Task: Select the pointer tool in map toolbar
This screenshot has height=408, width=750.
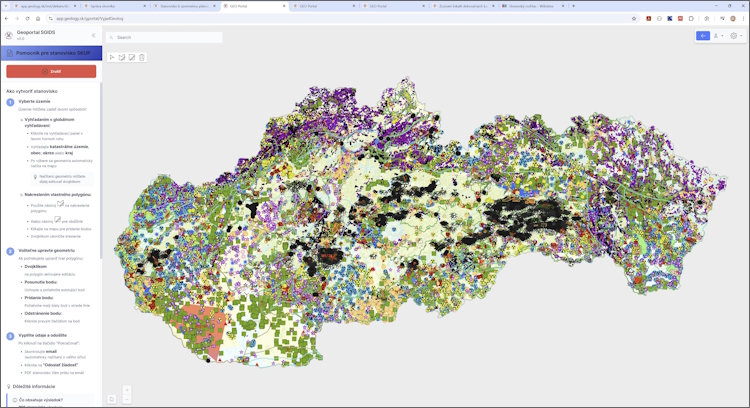Action: click(x=112, y=57)
